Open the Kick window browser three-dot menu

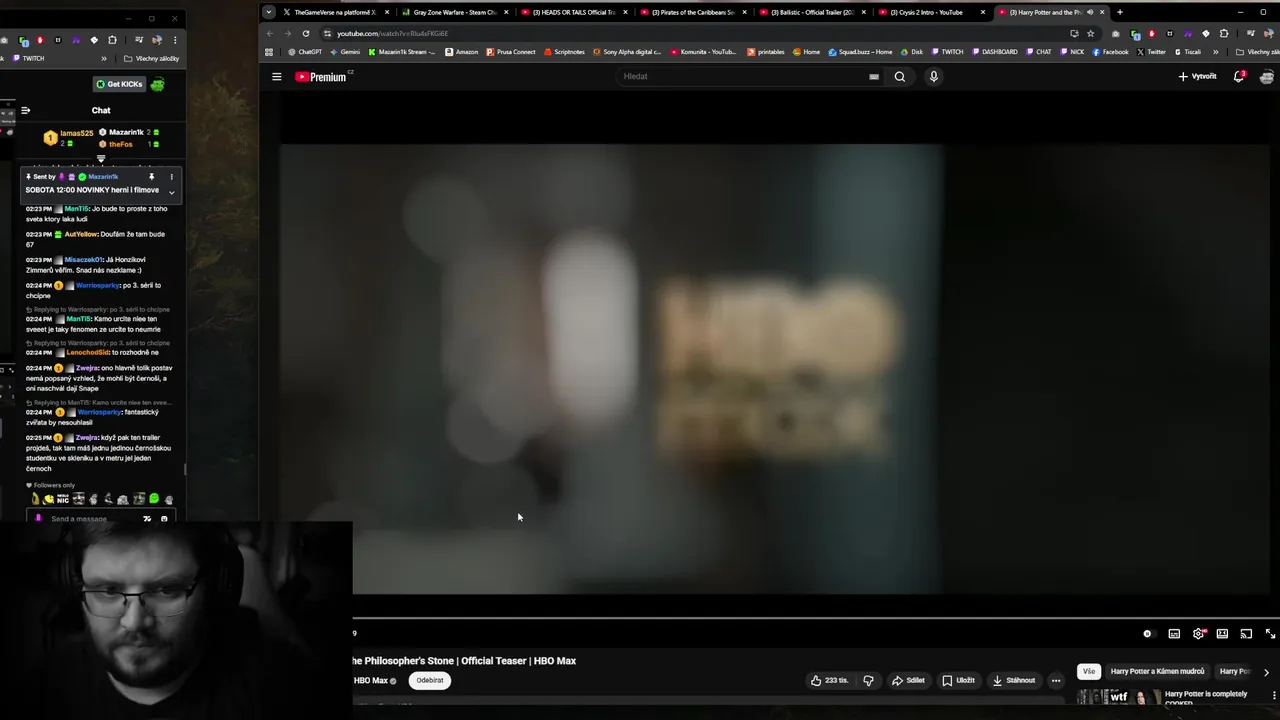click(x=175, y=40)
